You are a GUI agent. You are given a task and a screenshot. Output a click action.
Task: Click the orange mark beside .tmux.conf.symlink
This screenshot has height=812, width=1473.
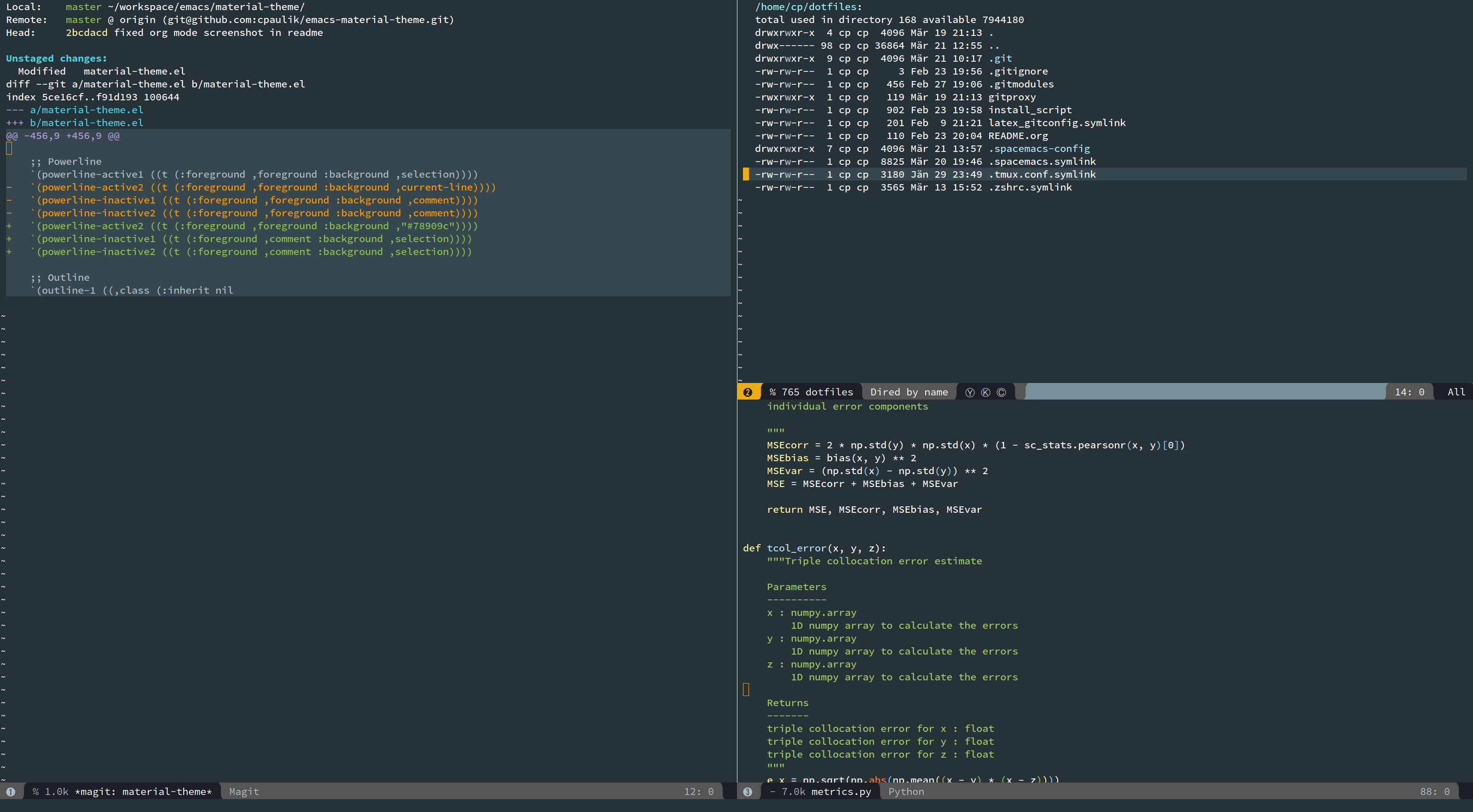[746, 174]
